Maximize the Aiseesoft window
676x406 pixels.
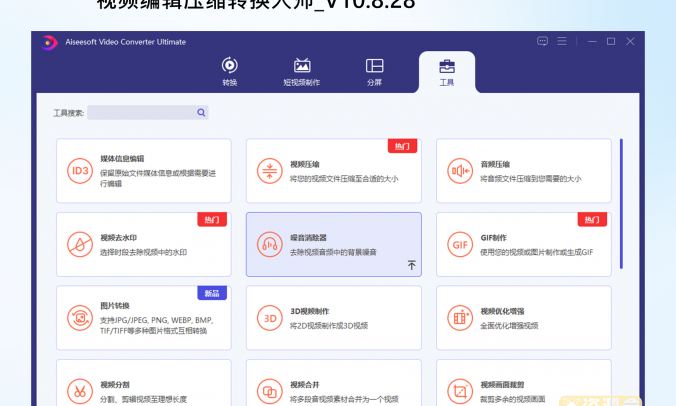[611, 41]
